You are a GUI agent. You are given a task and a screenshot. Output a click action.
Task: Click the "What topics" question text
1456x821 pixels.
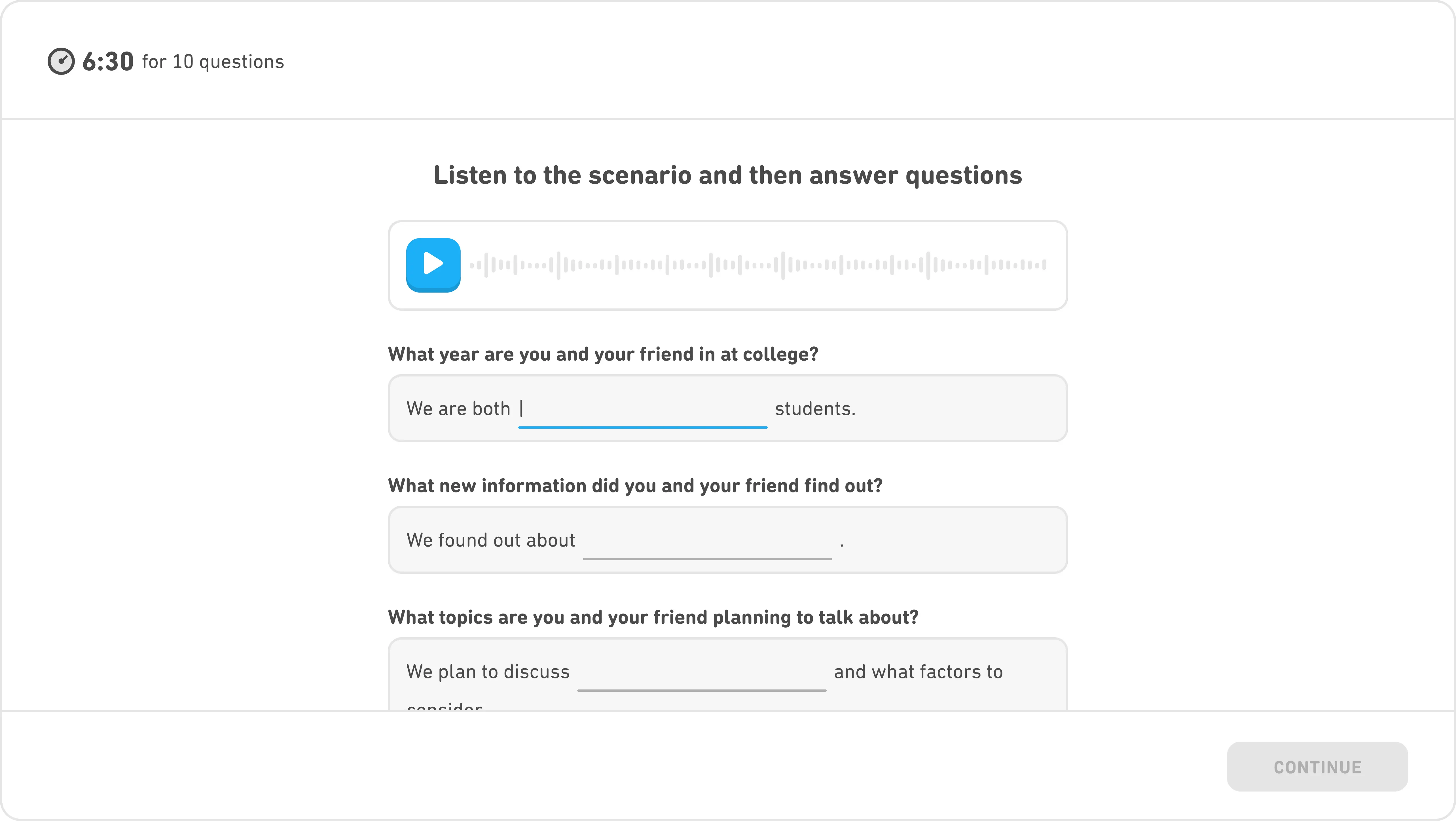[653, 617]
